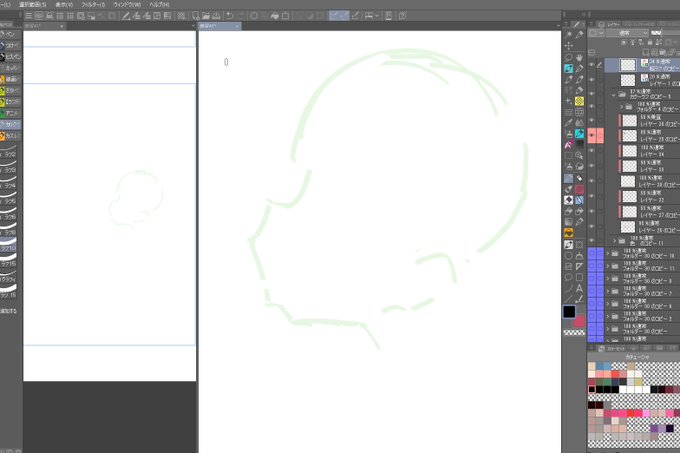
Task: Click the Undo icon in command bar
Action: (x=229, y=16)
